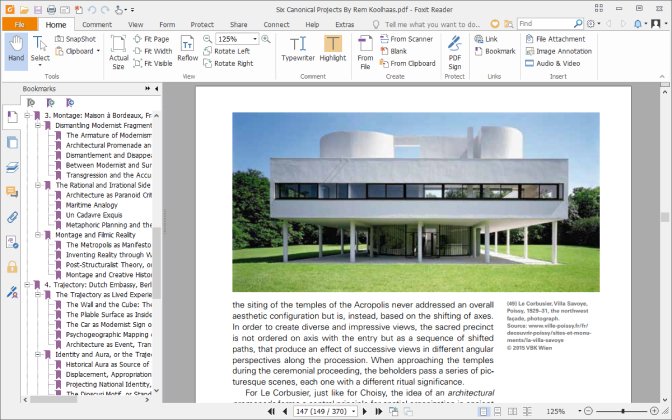Rotate Left the page view
Screen dimensions: 672x420
[227, 51]
